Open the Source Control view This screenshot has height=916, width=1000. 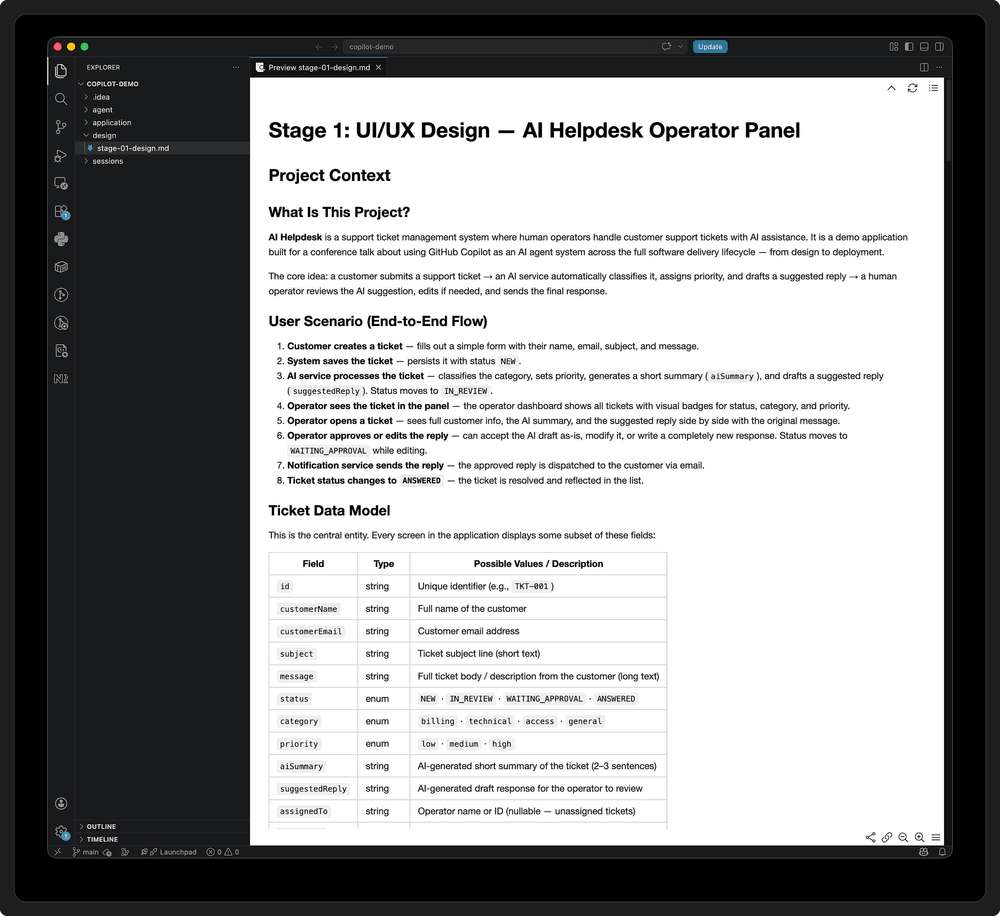61,127
